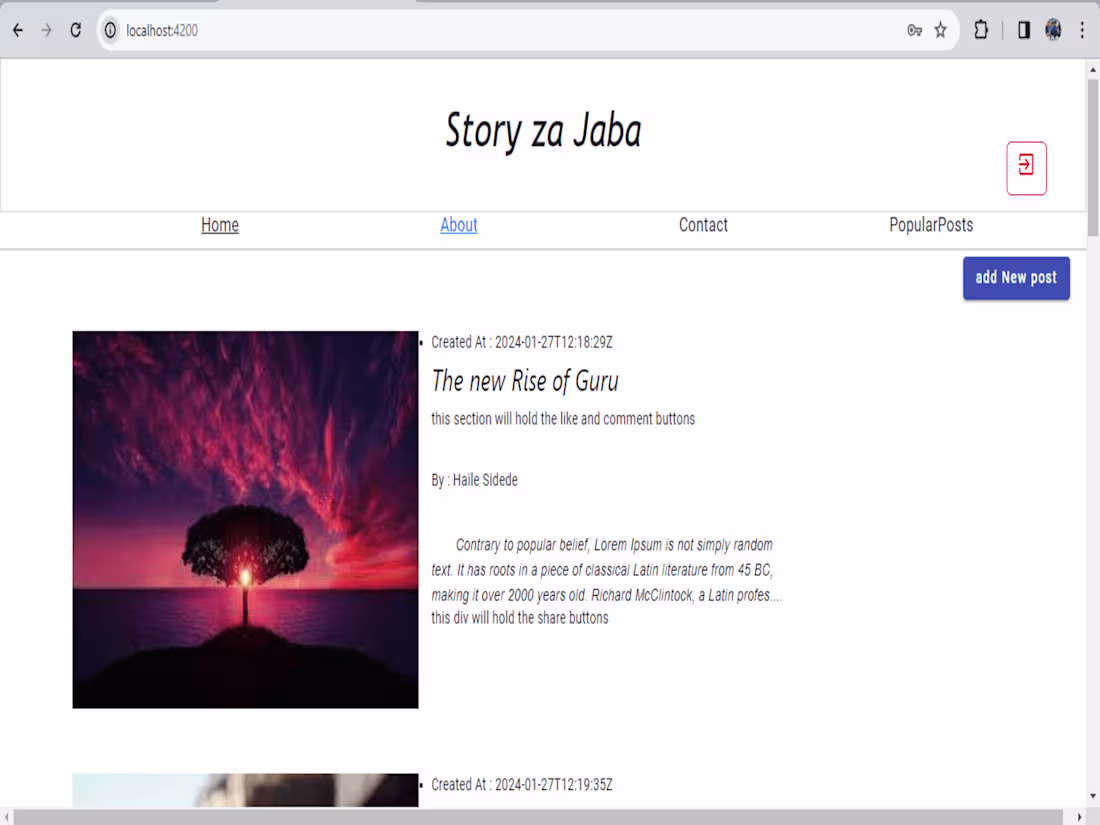The height and width of the screenshot is (825, 1100).
Task: Reload the page using the refresh icon
Action: (x=76, y=30)
